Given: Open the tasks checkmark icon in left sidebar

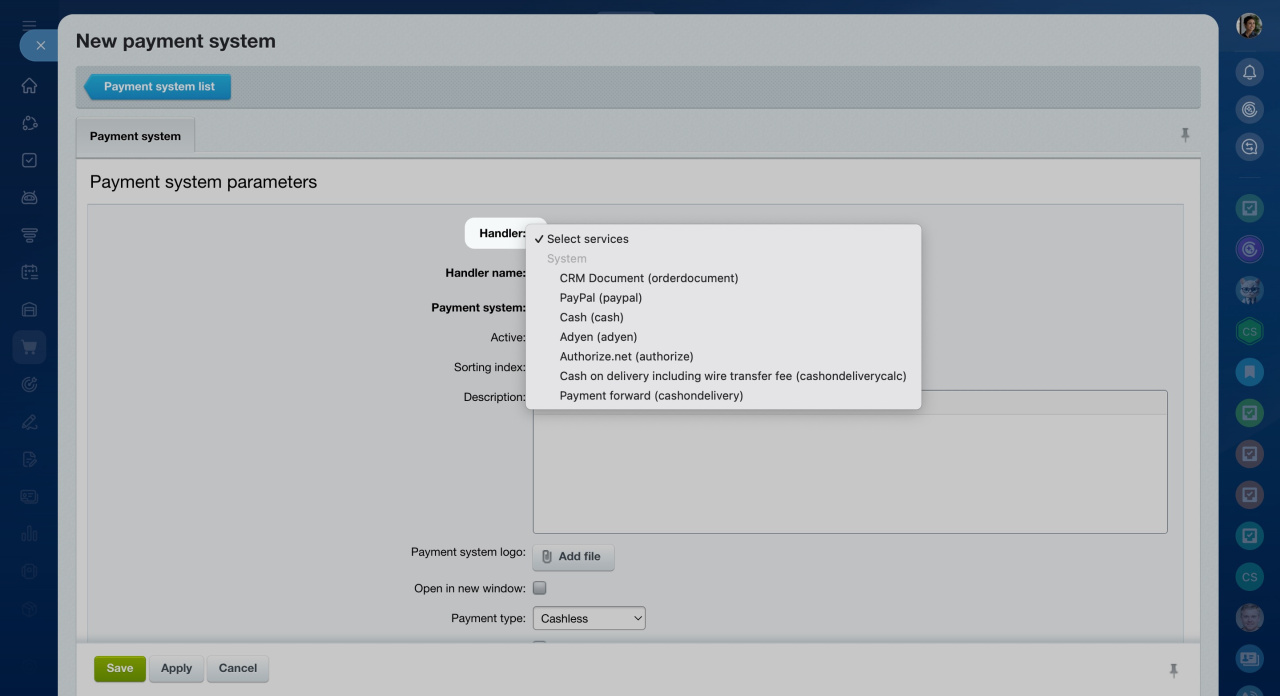Looking at the screenshot, I should [x=29, y=160].
